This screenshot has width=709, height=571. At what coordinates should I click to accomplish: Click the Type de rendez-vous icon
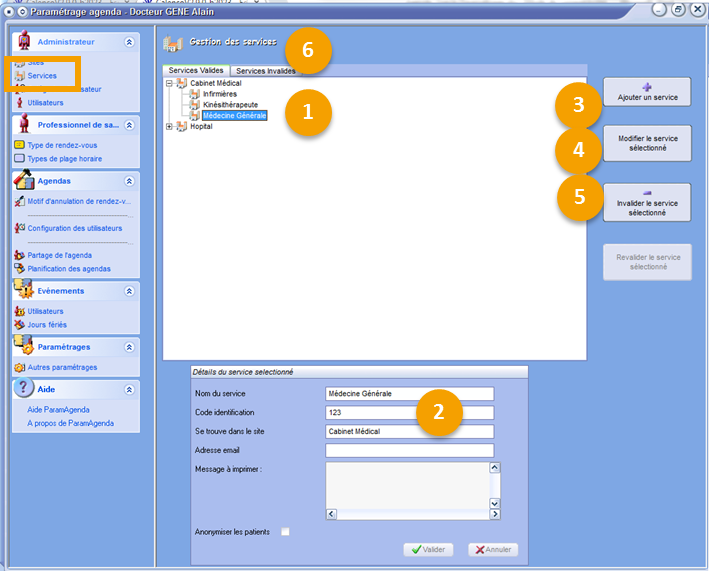(x=19, y=145)
